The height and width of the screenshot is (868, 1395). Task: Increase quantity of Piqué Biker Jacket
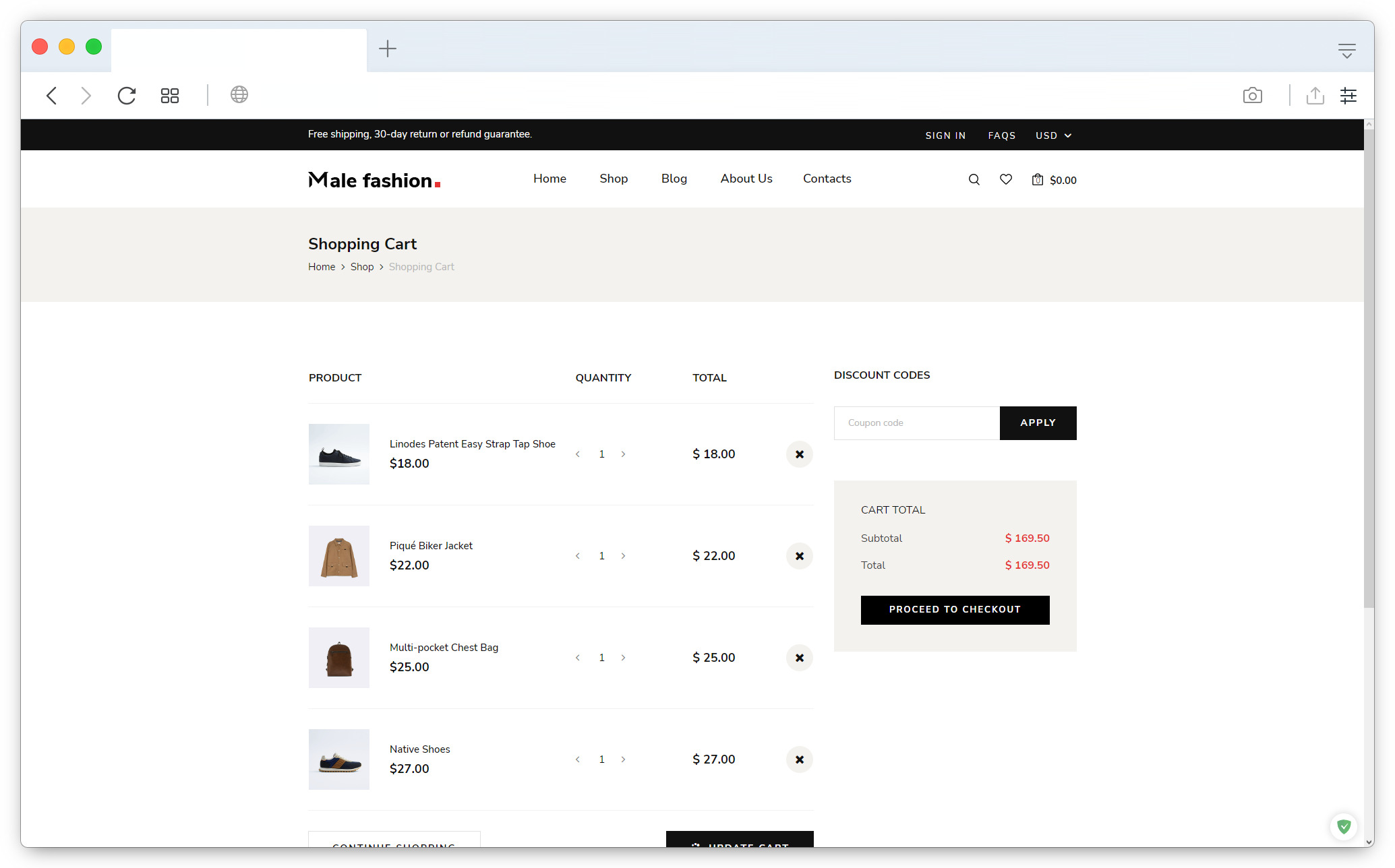pos(623,556)
